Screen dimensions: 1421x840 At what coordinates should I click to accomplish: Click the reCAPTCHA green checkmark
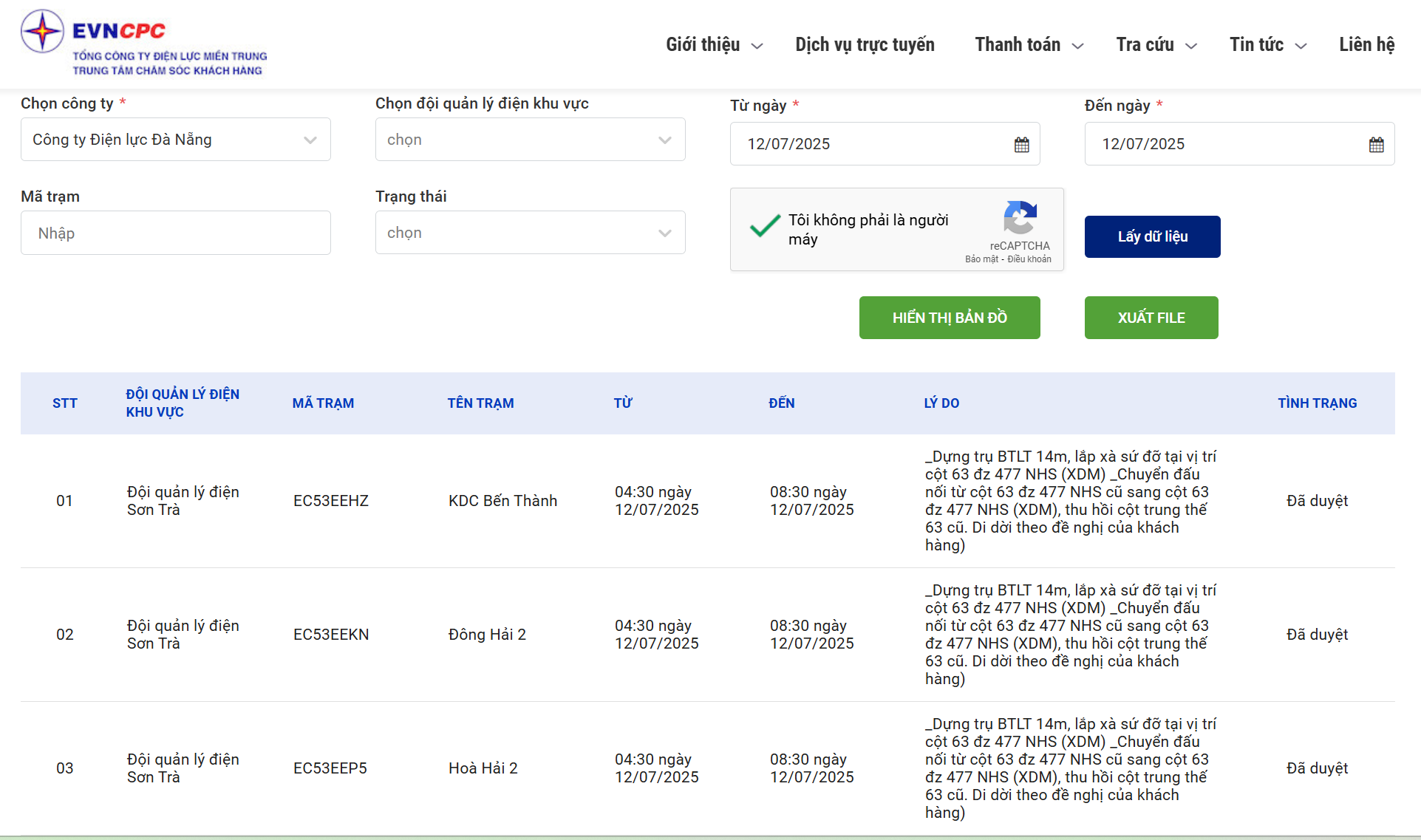point(765,225)
